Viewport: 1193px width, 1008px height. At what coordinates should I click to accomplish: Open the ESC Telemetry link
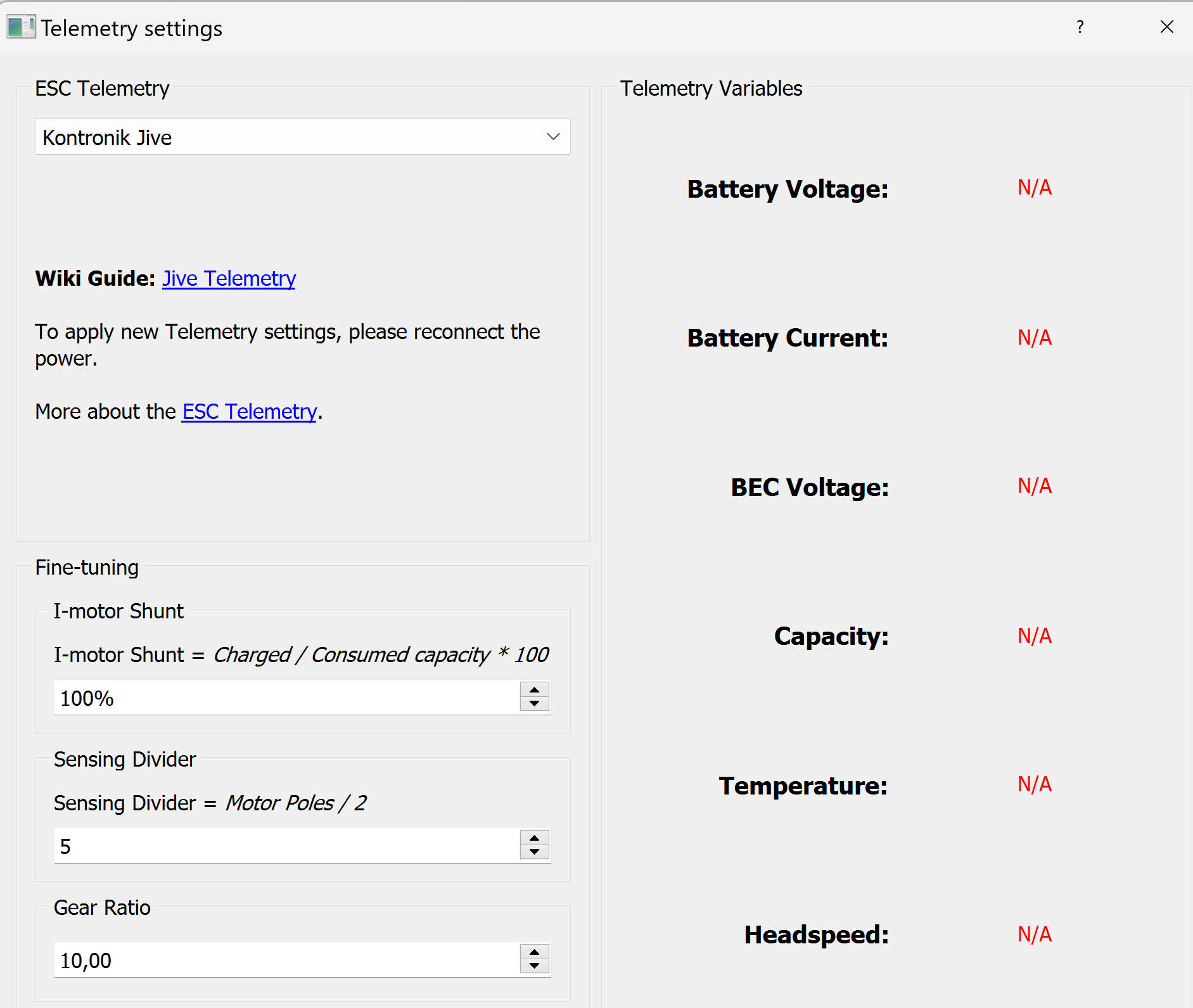pos(249,412)
